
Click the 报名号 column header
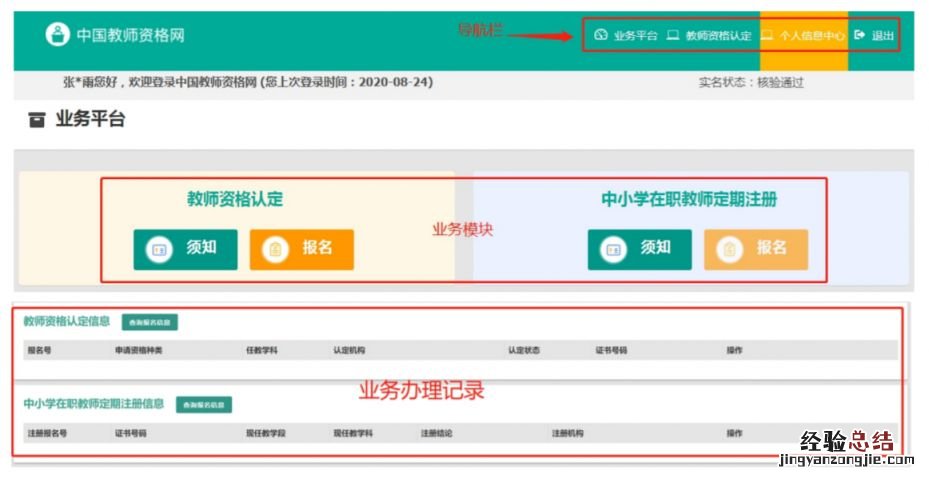(39, 350)
